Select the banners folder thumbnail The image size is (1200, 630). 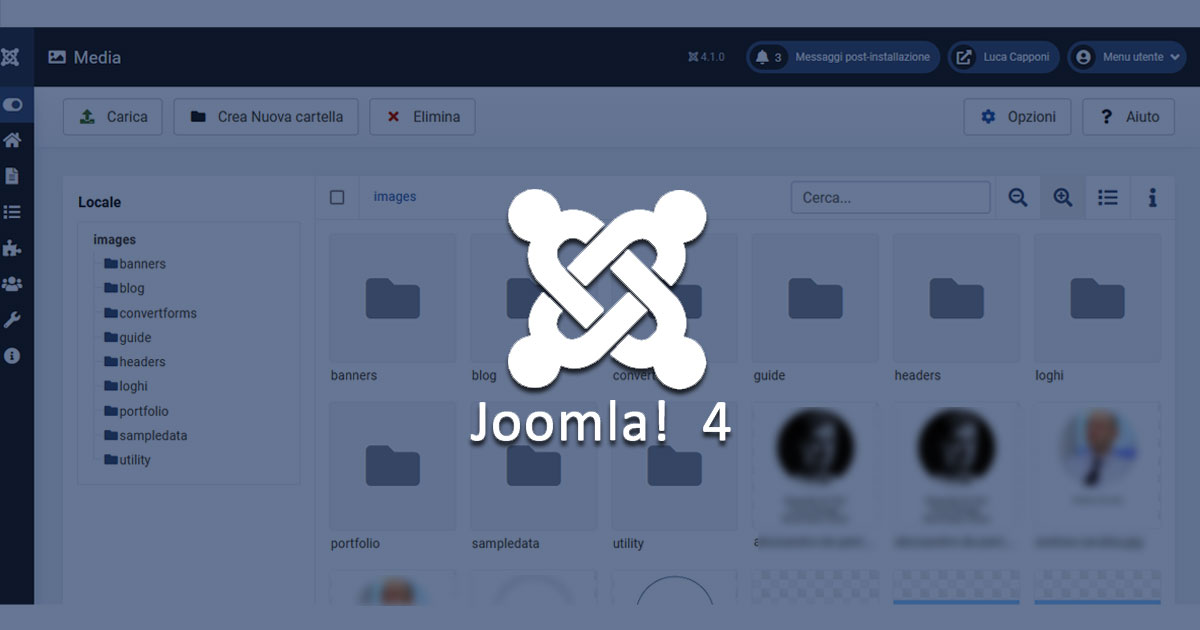click(x=392, y=298)
